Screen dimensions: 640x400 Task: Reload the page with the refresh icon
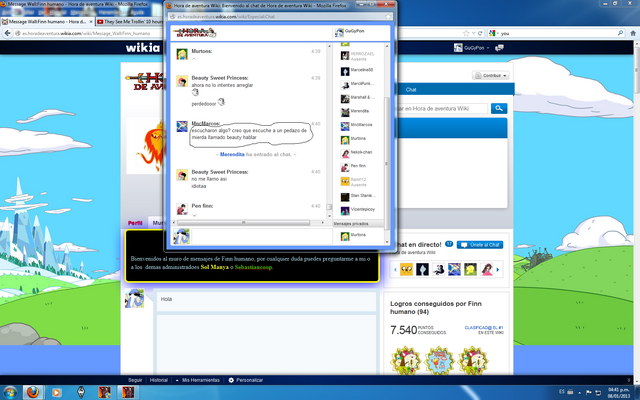pyautogui.click(x=480, y=33)
